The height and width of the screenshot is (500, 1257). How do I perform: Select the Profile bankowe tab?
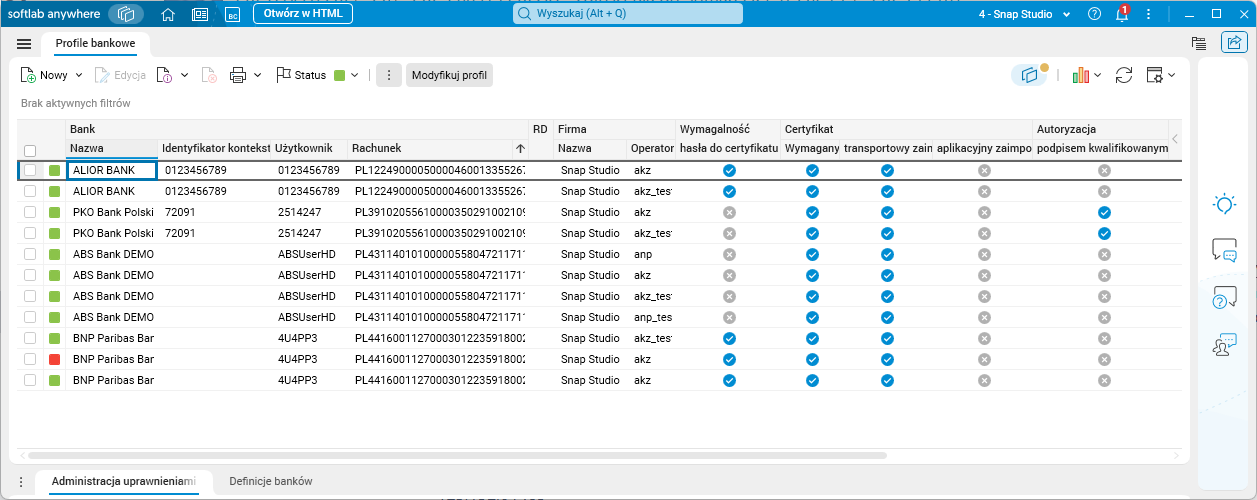tap(95, 44)
